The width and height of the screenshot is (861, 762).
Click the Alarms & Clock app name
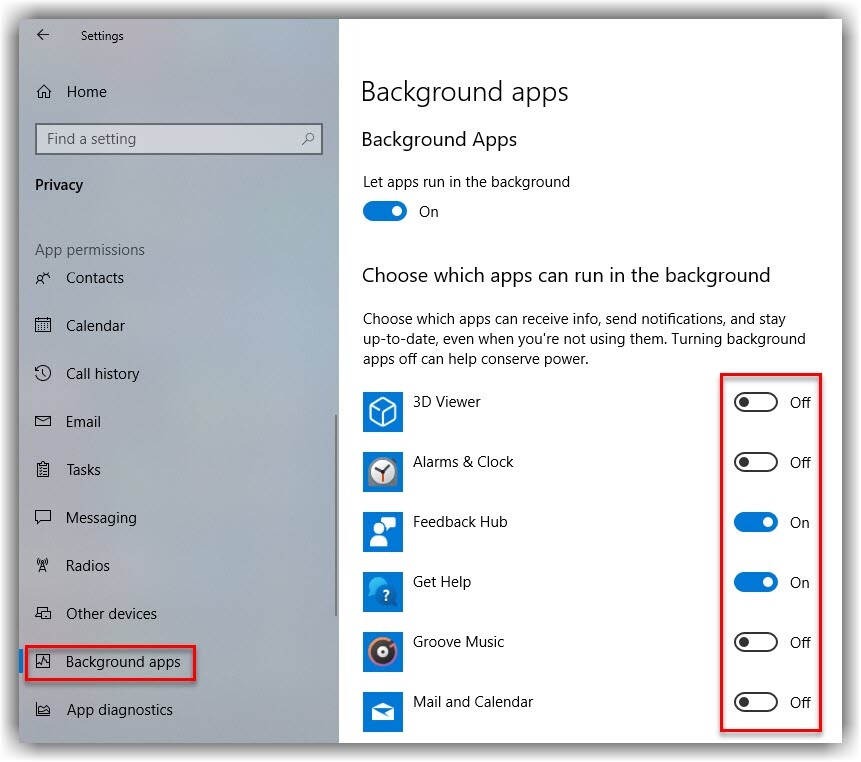[x=463, y=462]
